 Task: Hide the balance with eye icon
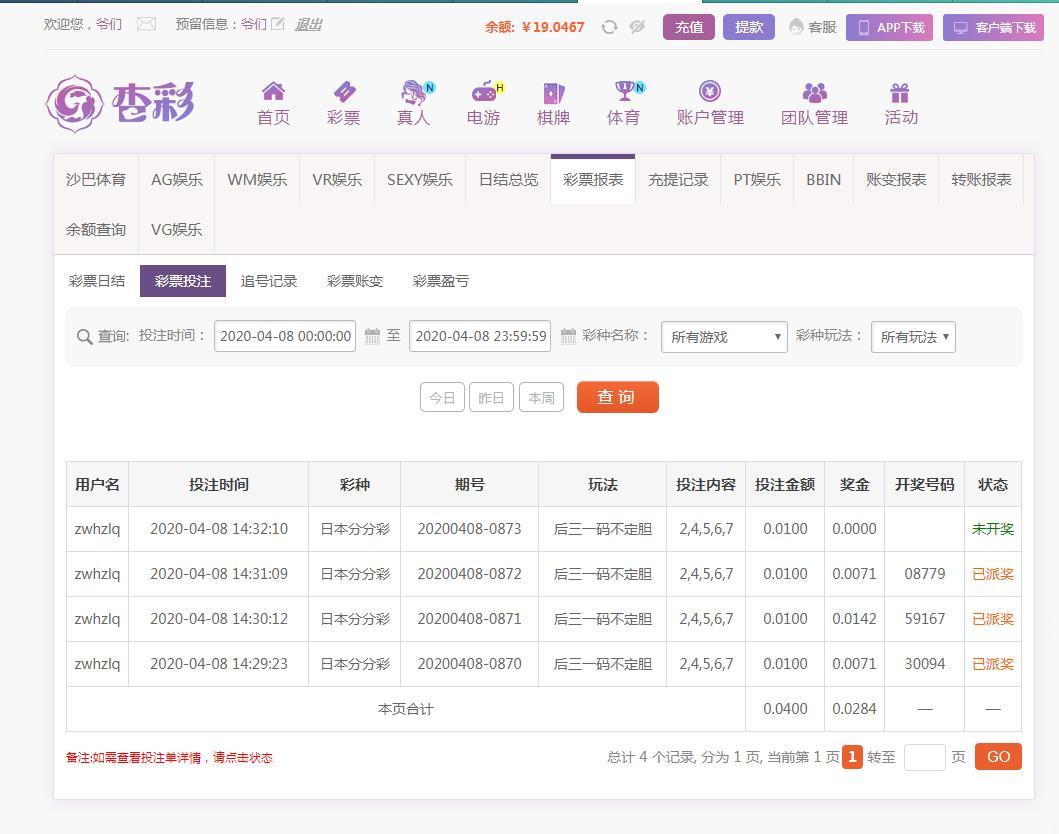point(637,27)
